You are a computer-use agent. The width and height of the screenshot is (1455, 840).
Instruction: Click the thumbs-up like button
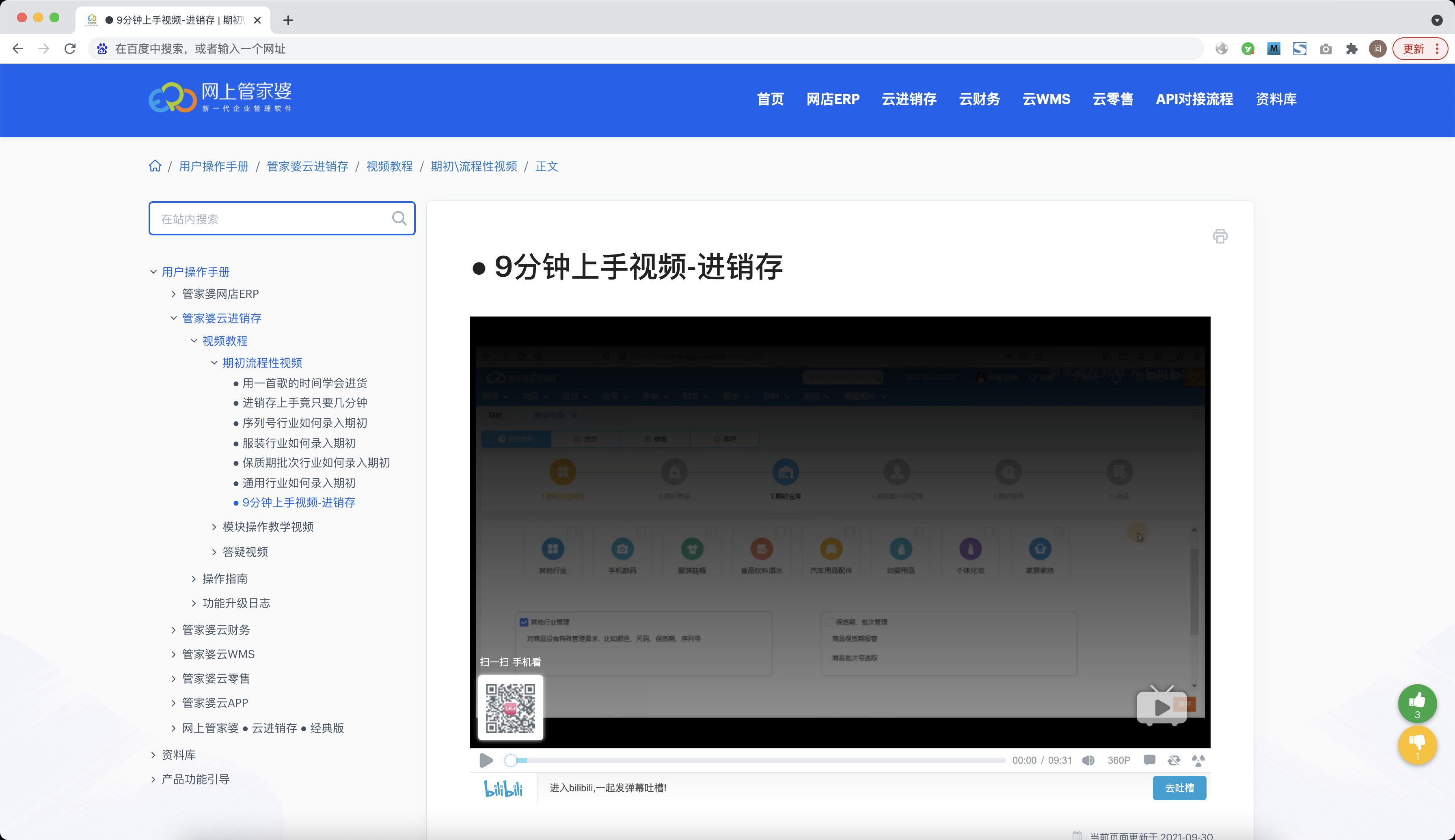point(1417,703)
